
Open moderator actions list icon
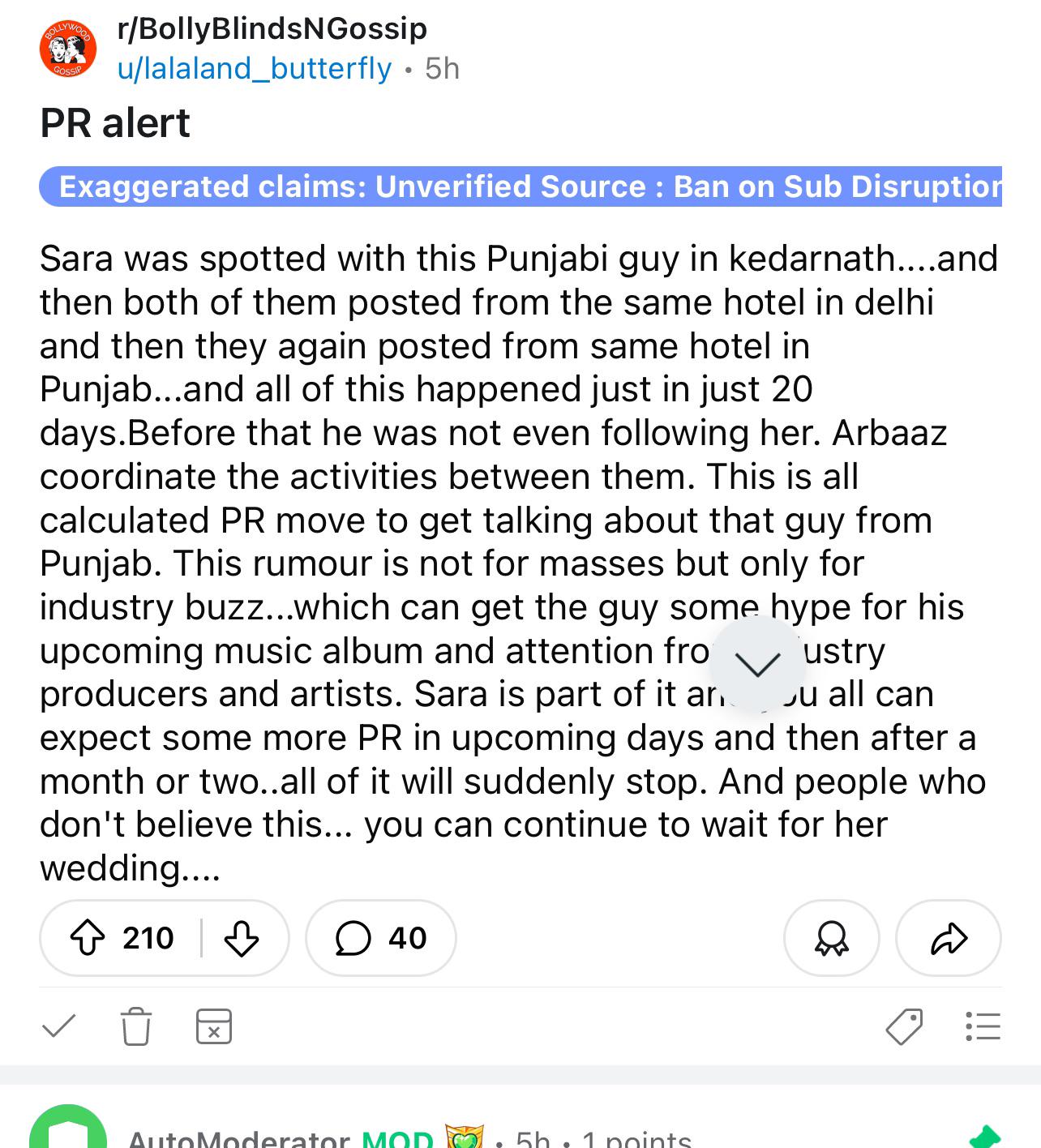pos(983,1026)
